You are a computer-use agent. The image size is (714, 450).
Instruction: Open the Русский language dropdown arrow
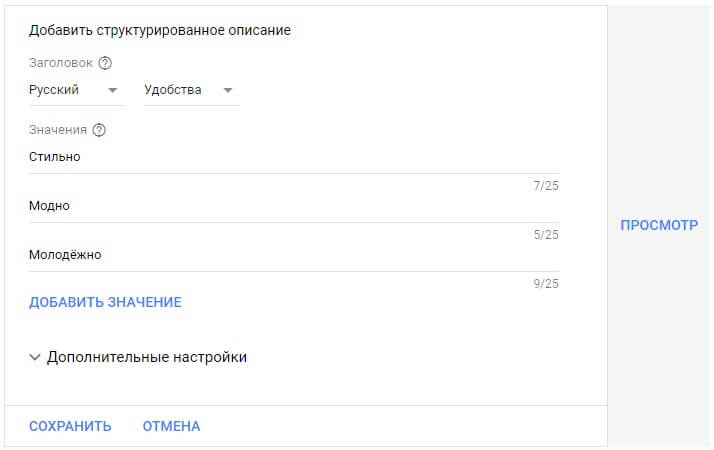tap(112, 90)
